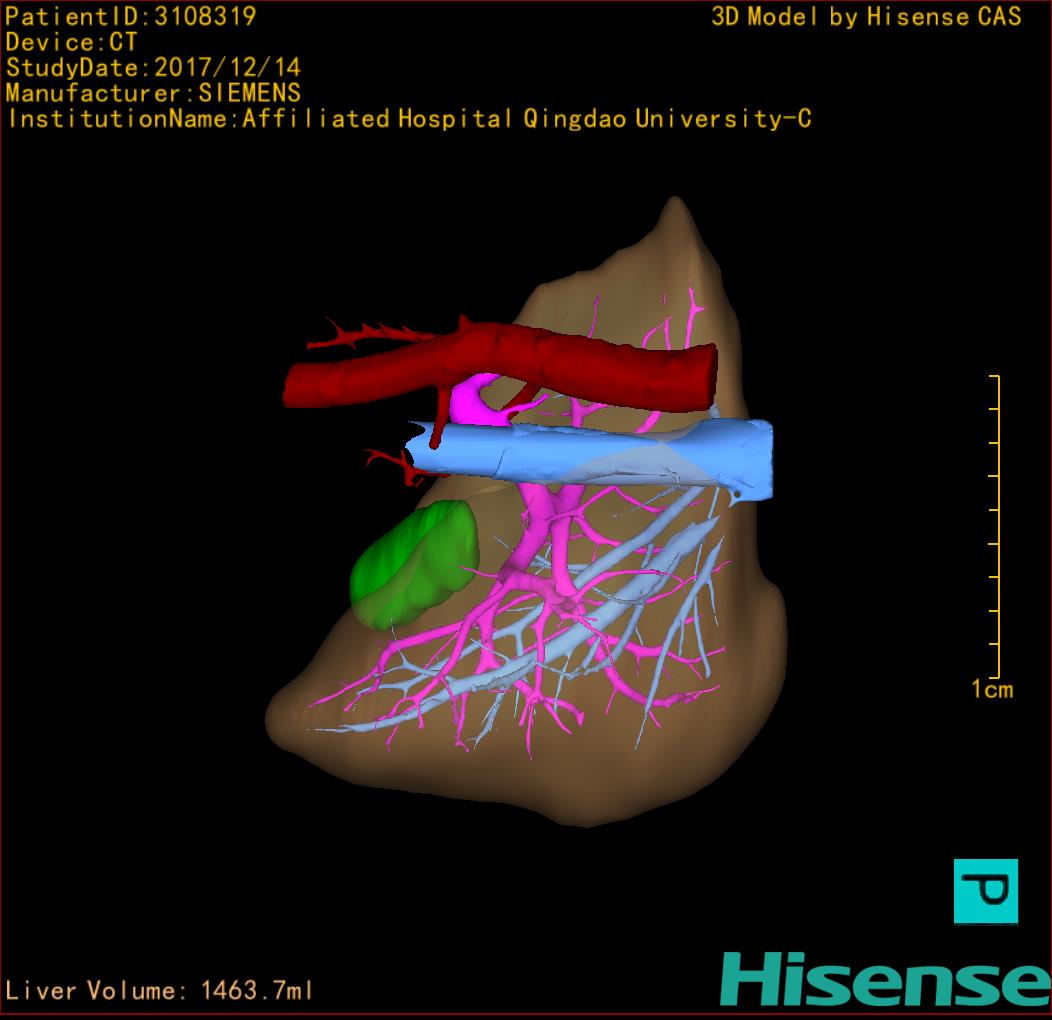Click the Liver Volume: 1463.7ml readout
This screenshot has height=1020, width=1052.
pyautogui.click(x=158, y=990)
